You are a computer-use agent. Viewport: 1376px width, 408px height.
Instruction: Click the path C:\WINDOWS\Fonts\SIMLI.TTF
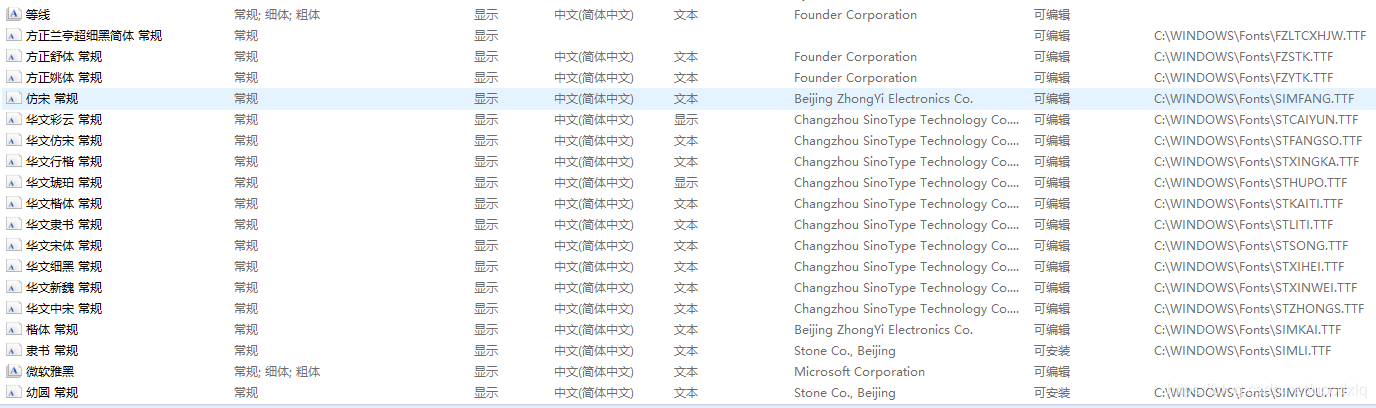coord(1243,351)
